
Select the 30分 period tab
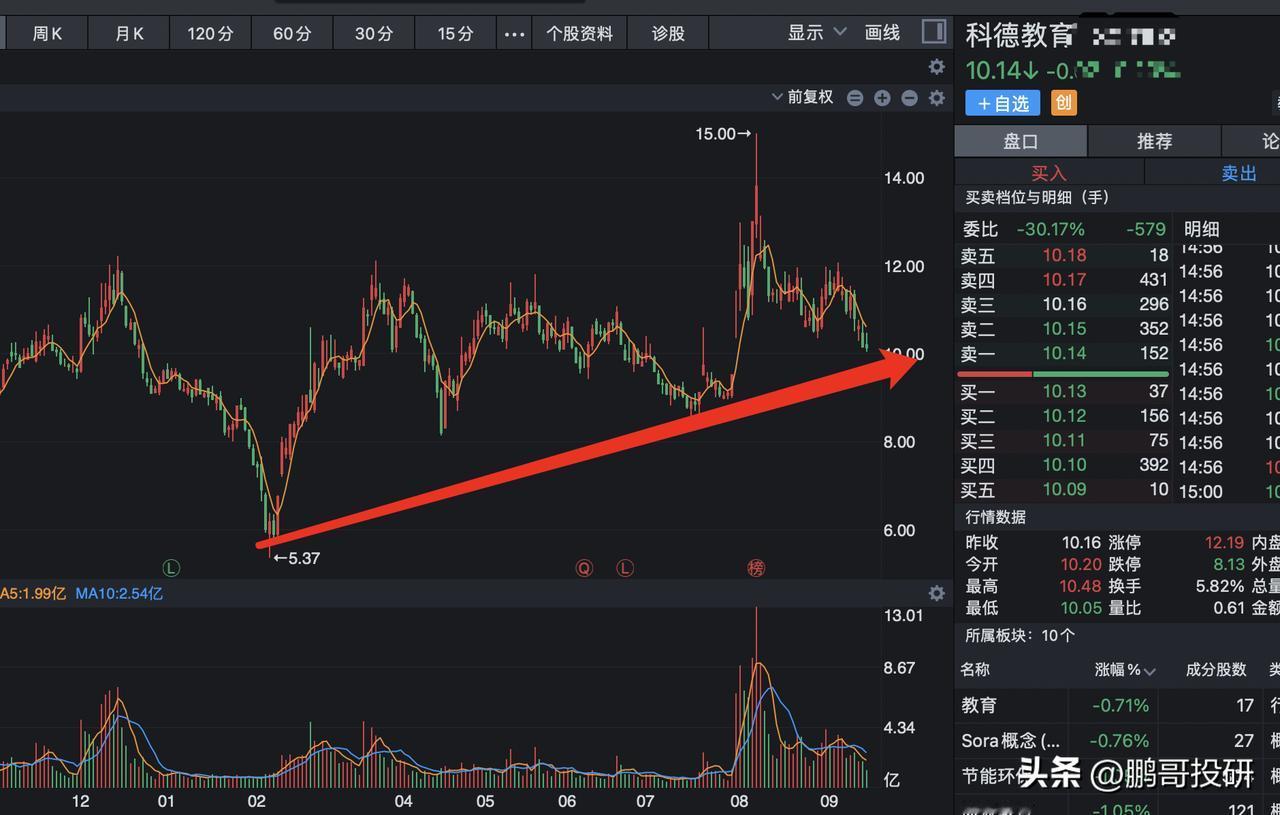[x=374, y=34]
